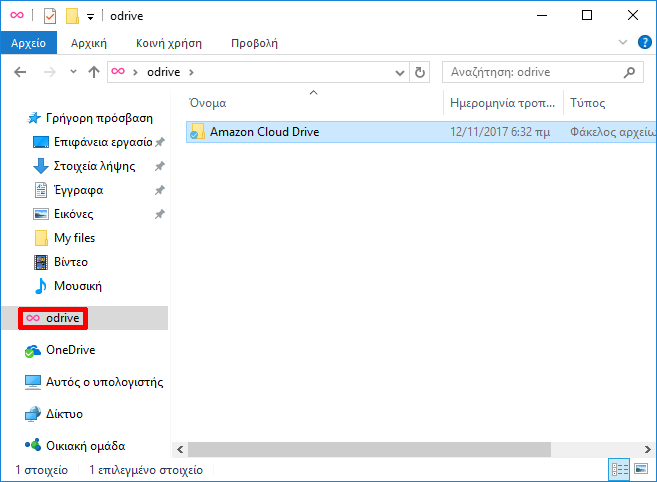The width and height of the screenshot is (657, 482).
Task: Go forward with the forward arrow
Action: pyautogui.click(x=49, y=72)
